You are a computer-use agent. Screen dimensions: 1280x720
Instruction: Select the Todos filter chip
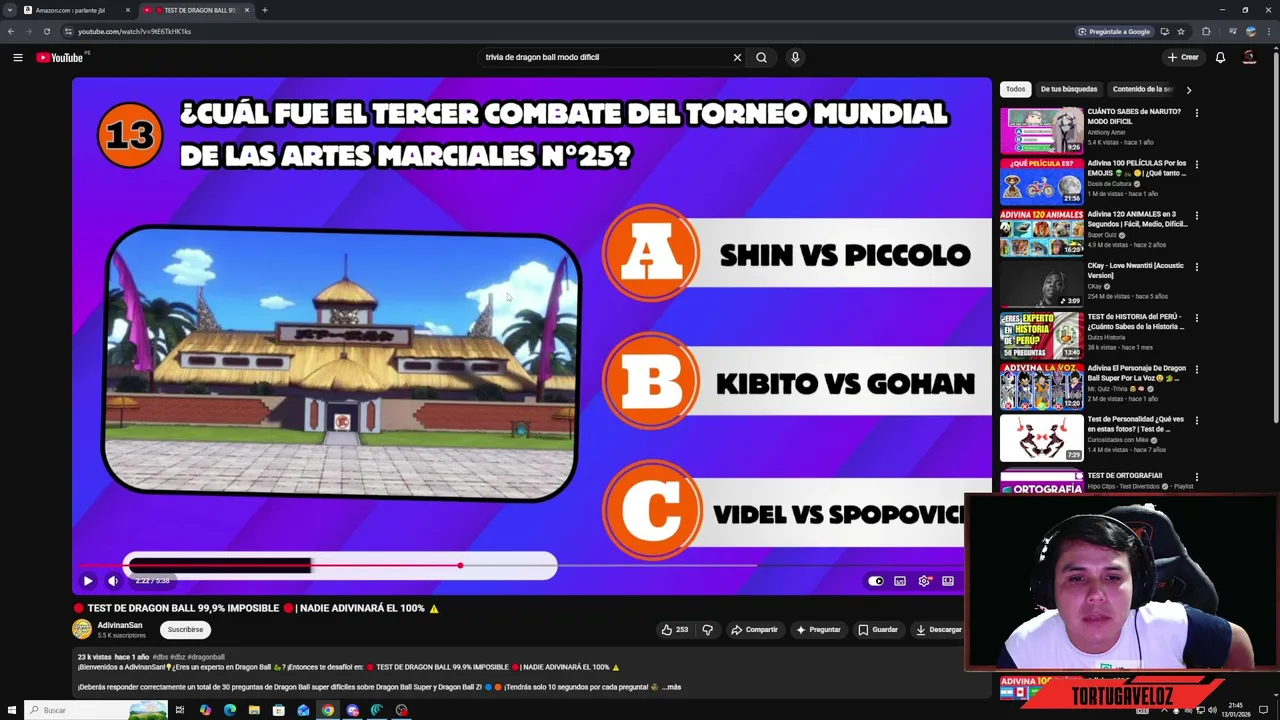click(1015, 89)
